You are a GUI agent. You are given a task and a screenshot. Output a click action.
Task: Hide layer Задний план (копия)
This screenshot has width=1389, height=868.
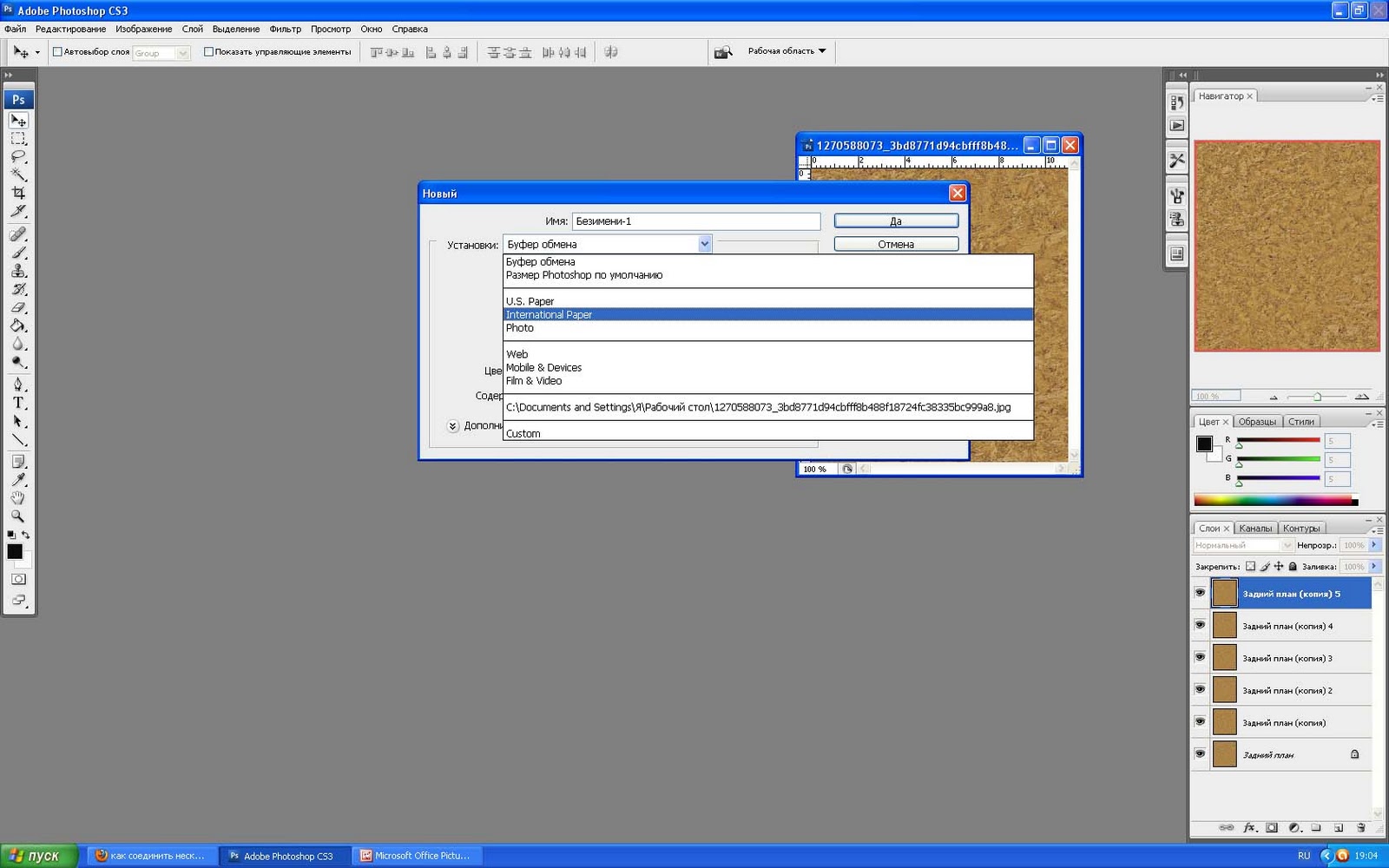click(x=1200, y=721)
